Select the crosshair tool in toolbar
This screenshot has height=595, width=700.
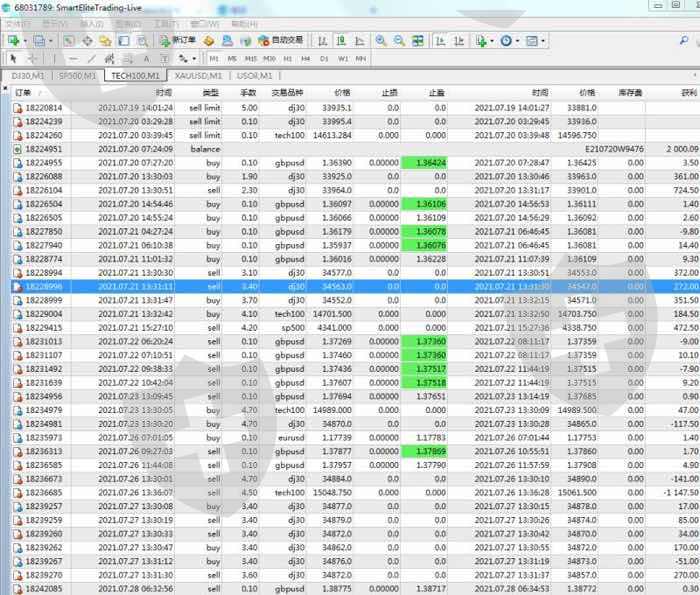coord(31,59)
